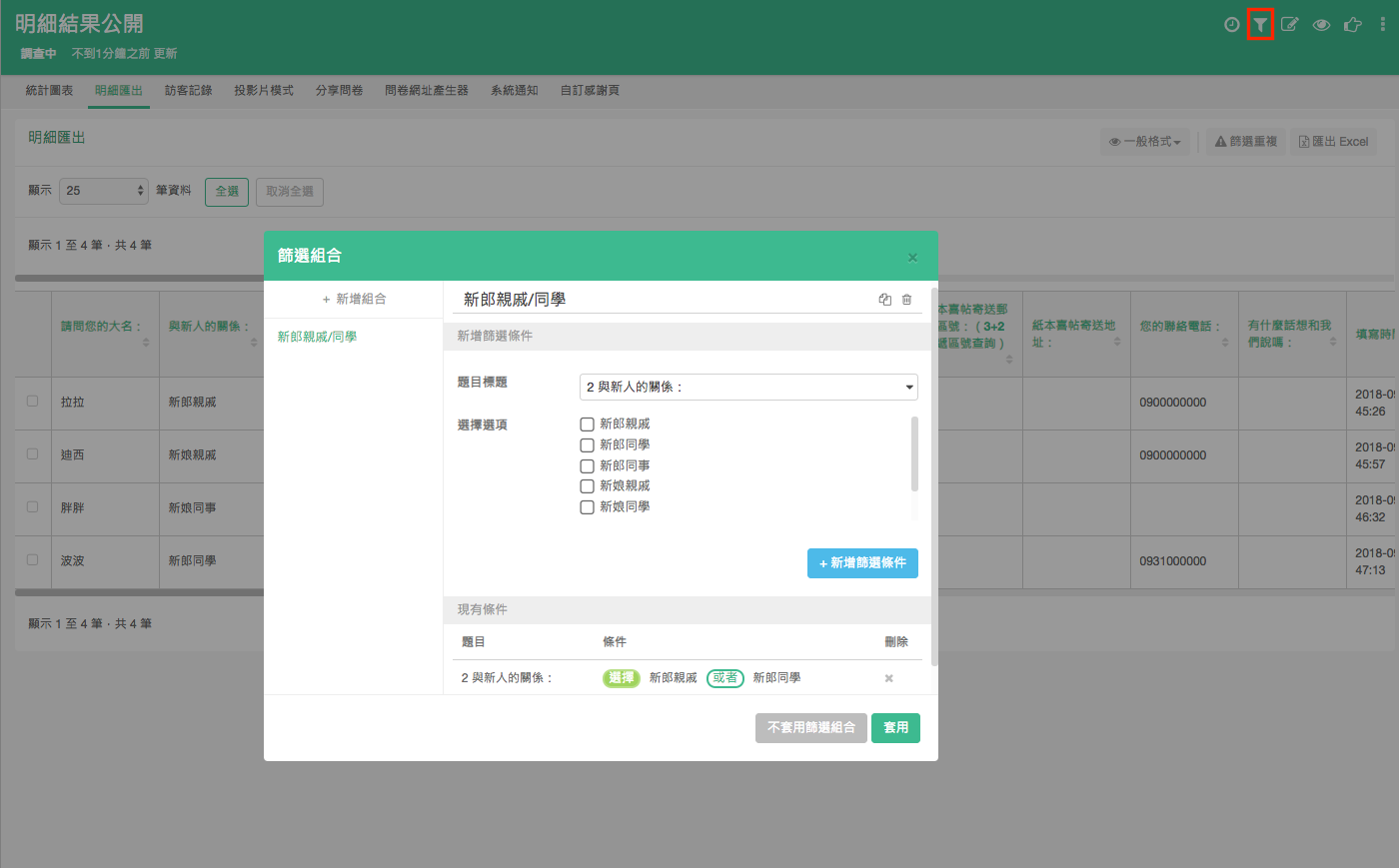The height and width of the screenshot is (868, 1399).
Task: Click the thumbs-up icon in header
Action: [1352, 24]
